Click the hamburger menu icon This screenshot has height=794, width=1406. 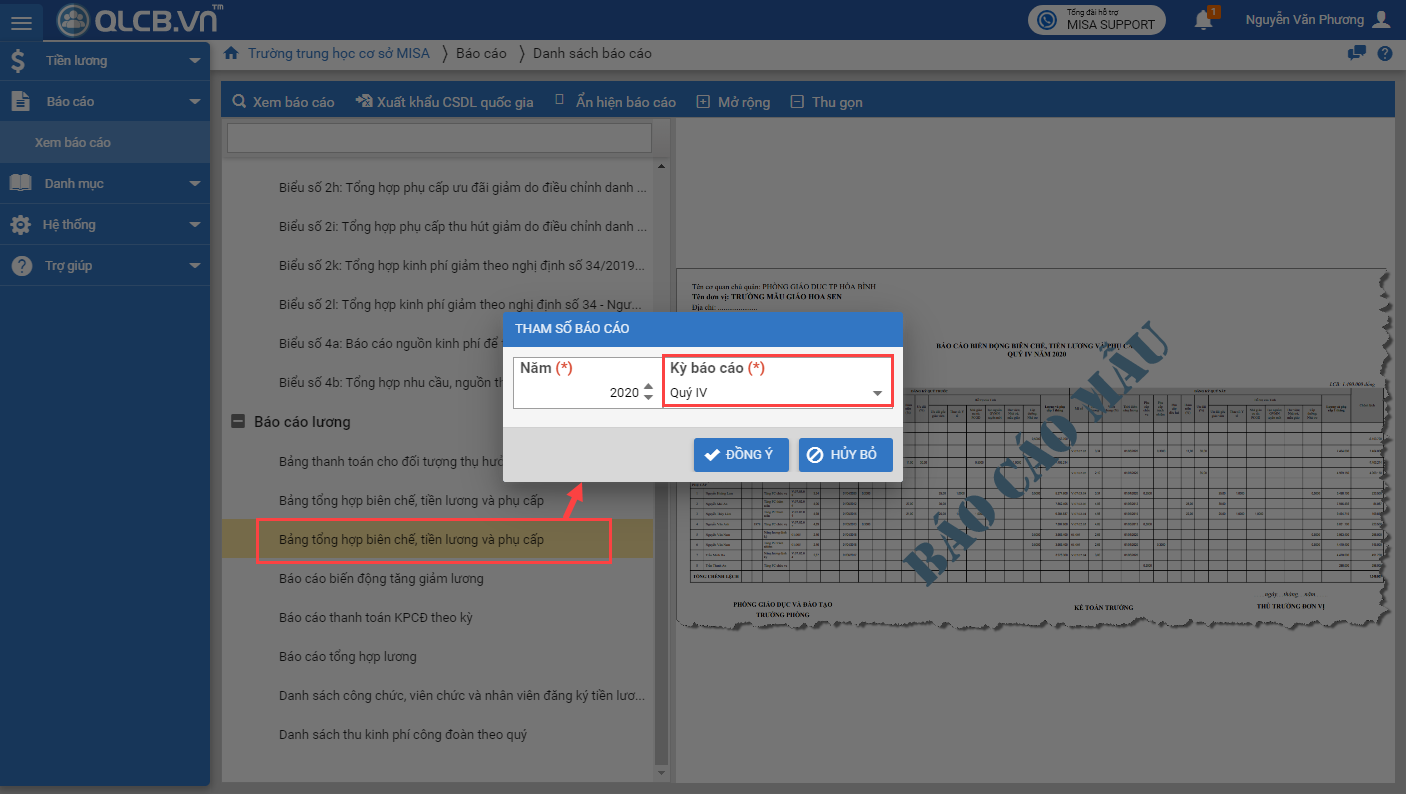pos(21,21)
